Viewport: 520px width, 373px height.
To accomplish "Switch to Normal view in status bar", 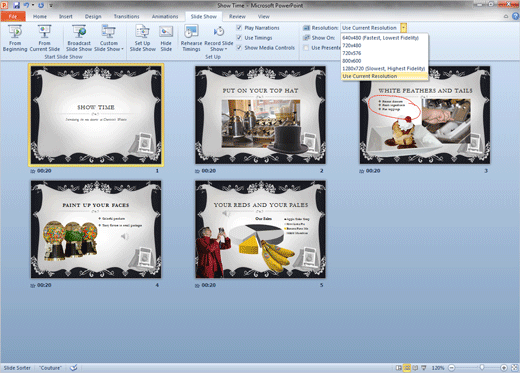I will [399, 368].
